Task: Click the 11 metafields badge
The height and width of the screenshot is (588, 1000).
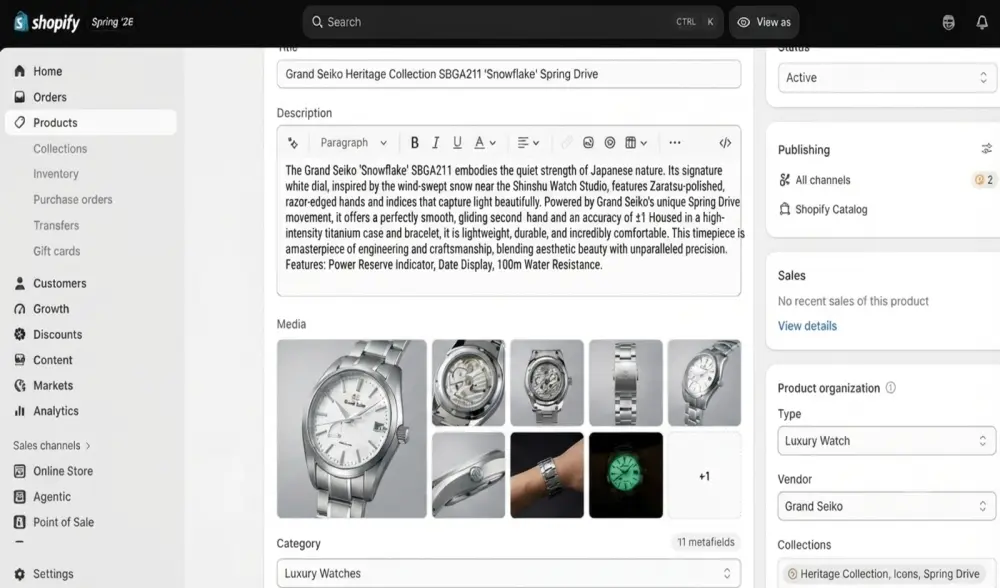Action: [x=705, y=542]
